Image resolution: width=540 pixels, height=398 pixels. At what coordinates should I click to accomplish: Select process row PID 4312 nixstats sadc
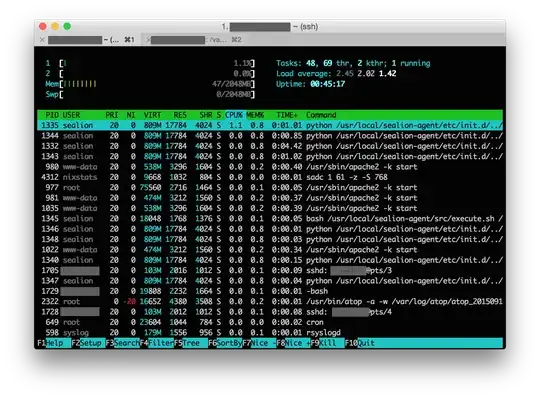[x=270, y=177]
